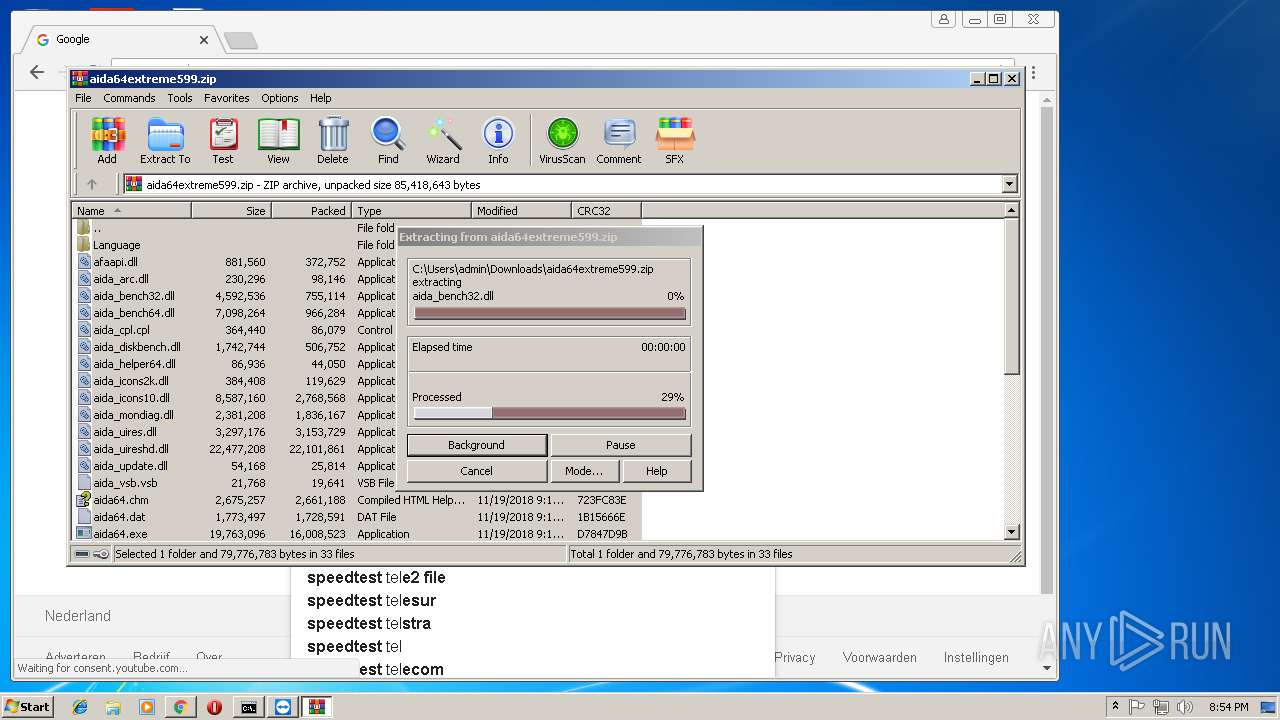The width and height of the screenshot is (1280, 720).
Task: Select the aida_uireshd.dll file row
Action: 356,449
